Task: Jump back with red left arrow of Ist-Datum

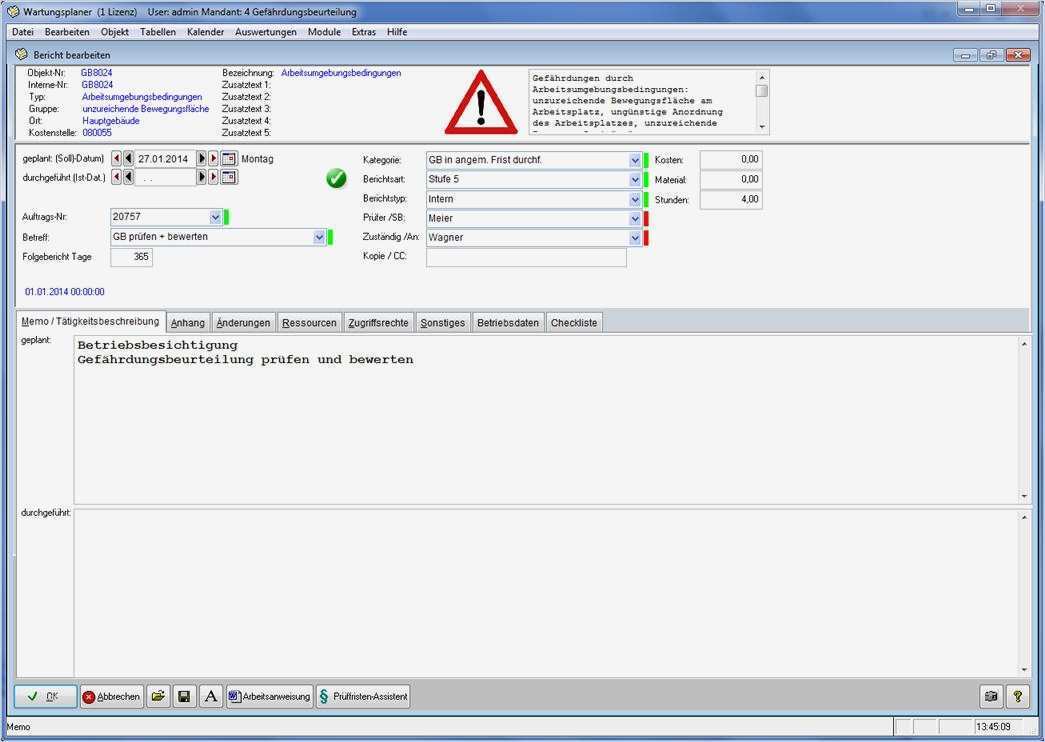Action: point(117,177)
